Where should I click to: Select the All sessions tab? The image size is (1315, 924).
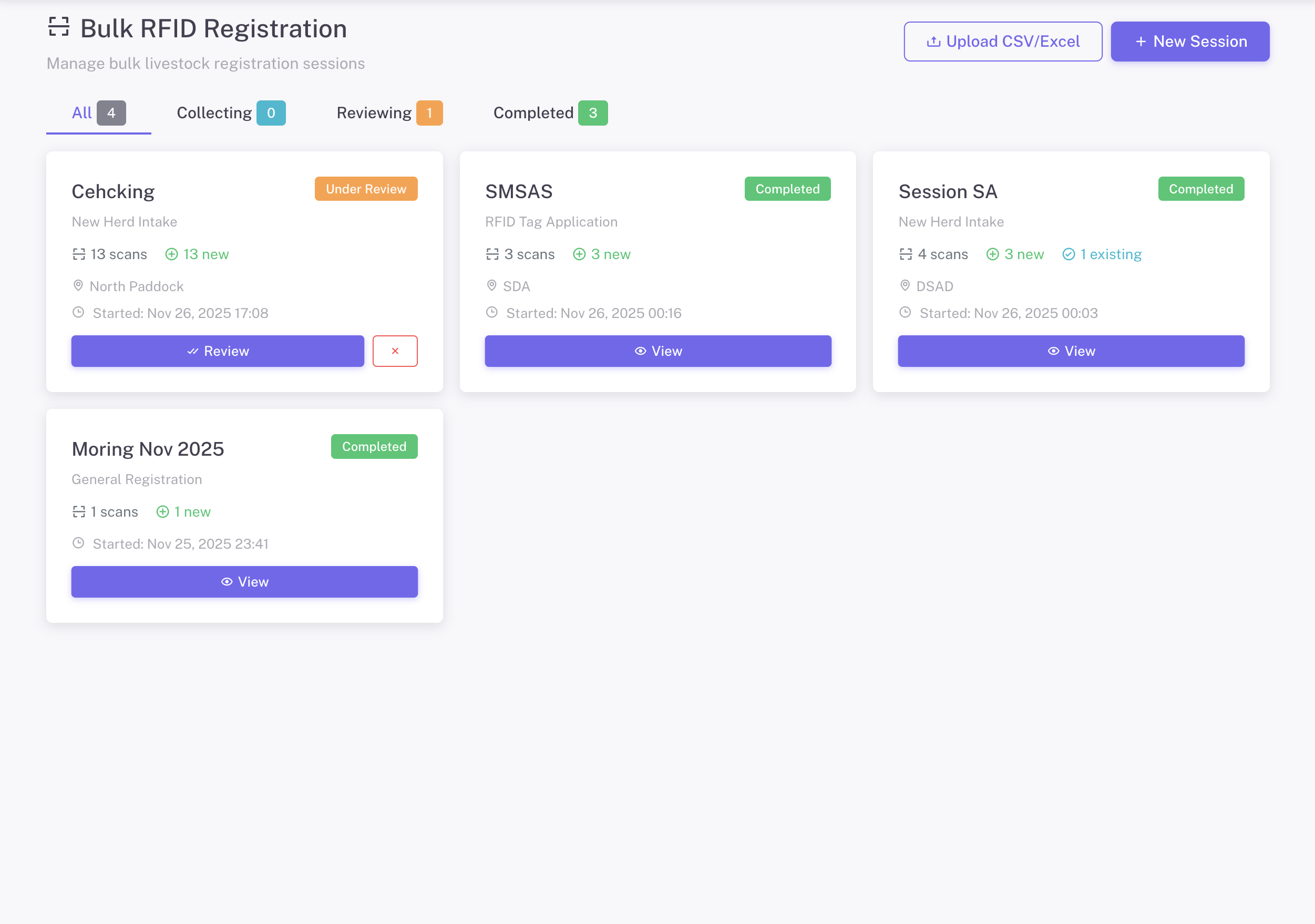coord(98,113)
